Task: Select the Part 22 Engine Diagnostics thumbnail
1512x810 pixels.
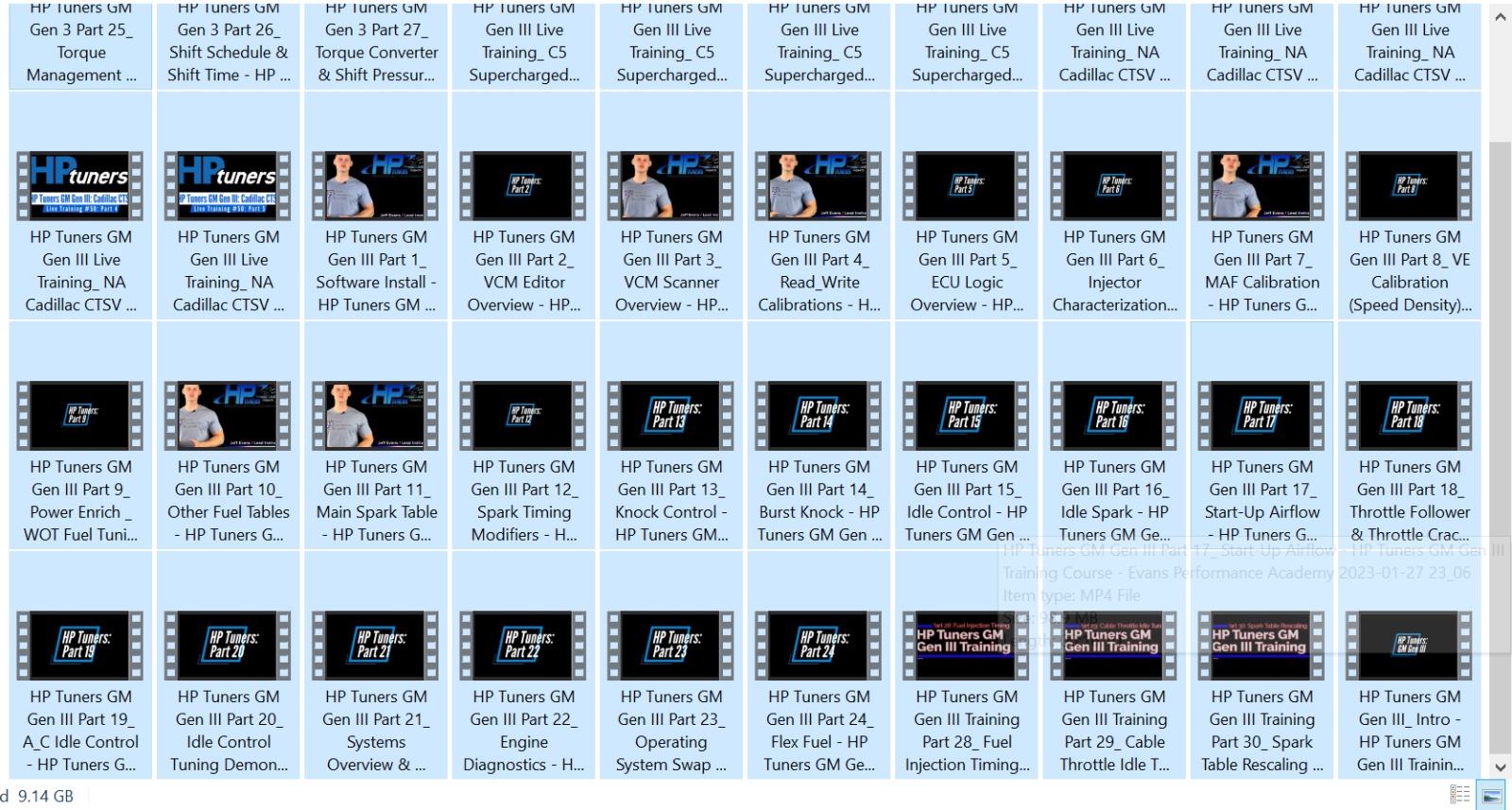Action: (523, 646)
